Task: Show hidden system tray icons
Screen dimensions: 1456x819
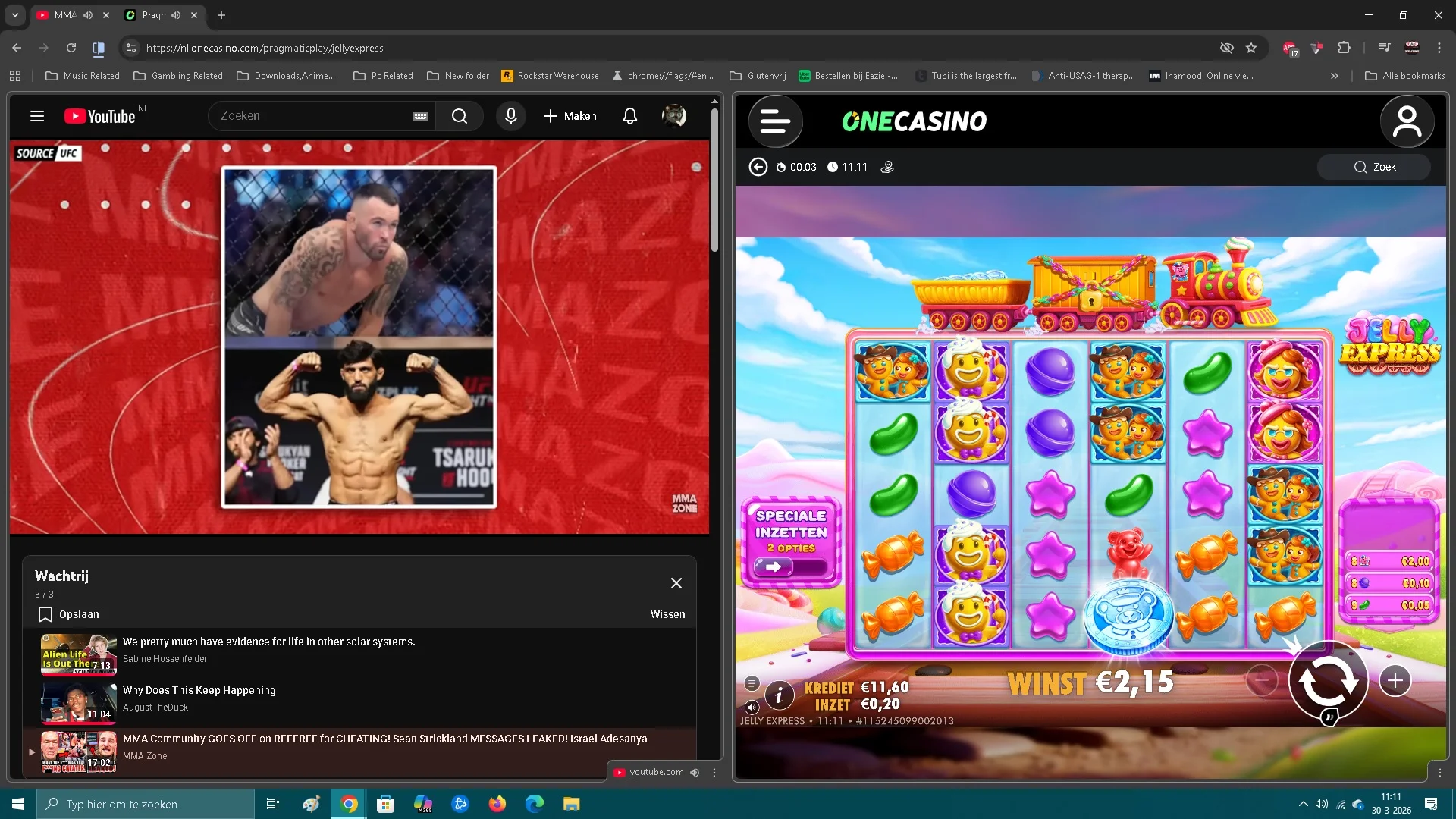Action: (x=1303, y=804)
